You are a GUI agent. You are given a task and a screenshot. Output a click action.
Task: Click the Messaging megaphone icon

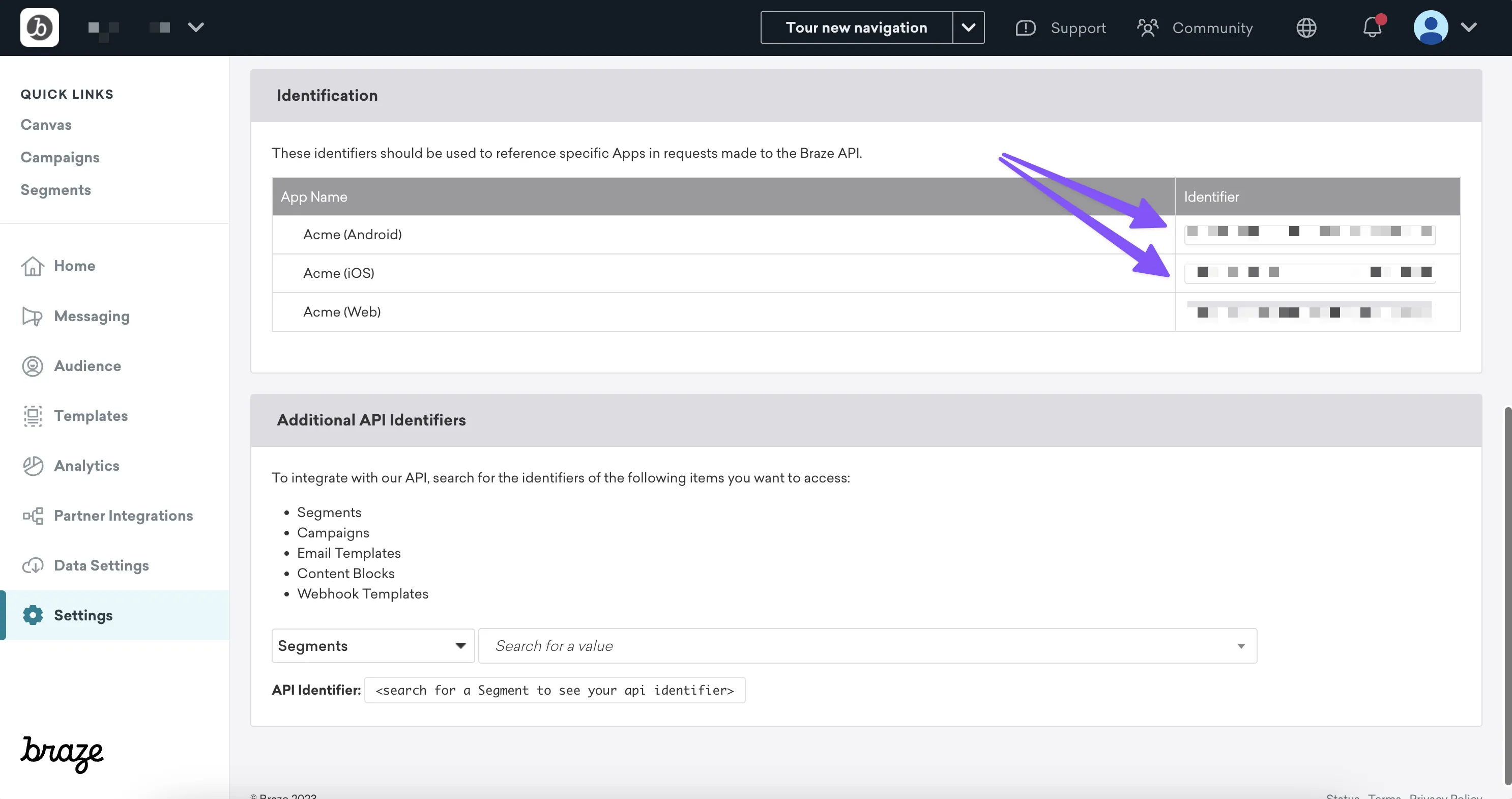point(32,317)
